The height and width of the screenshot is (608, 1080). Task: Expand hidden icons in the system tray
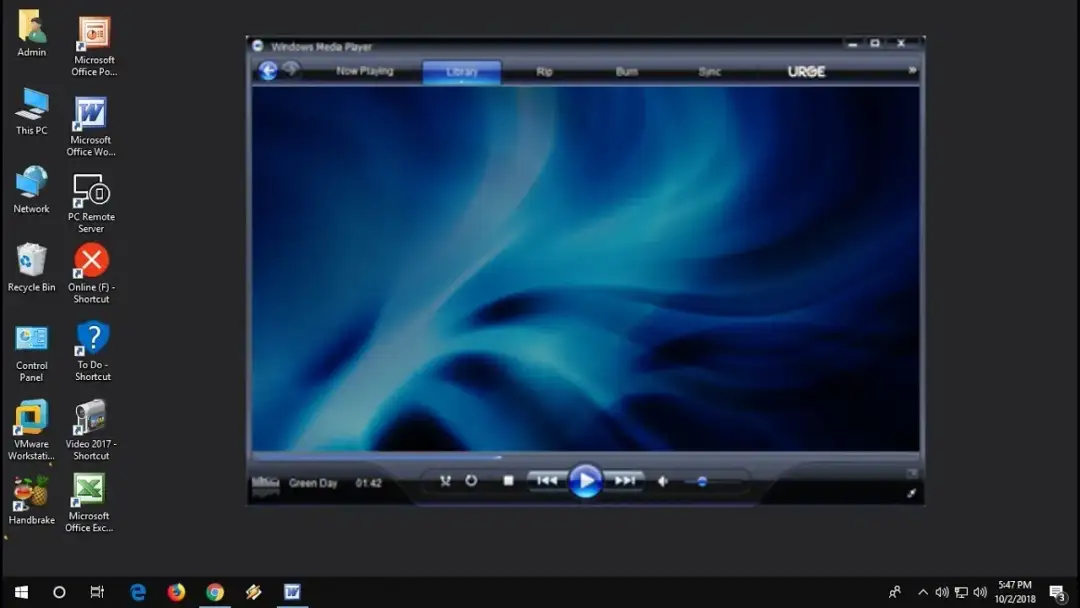pyautogui.click(x=923, y=591)
